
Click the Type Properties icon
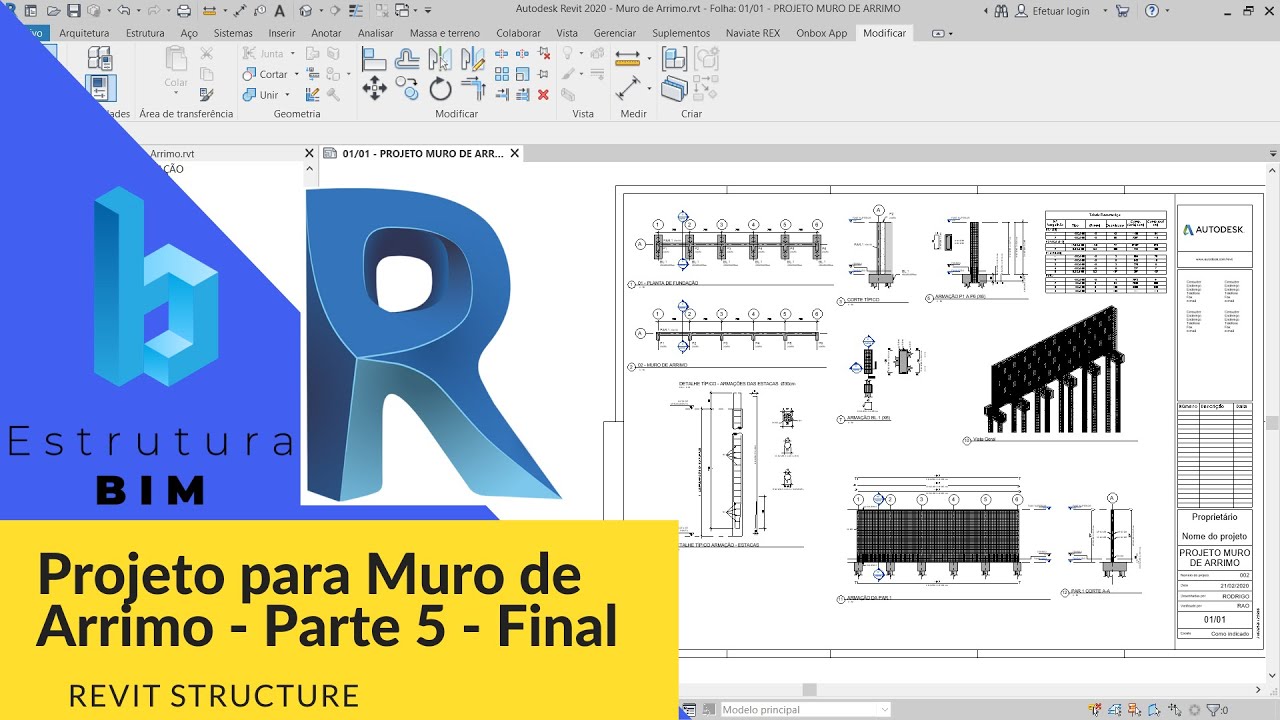tap(100, 58)
